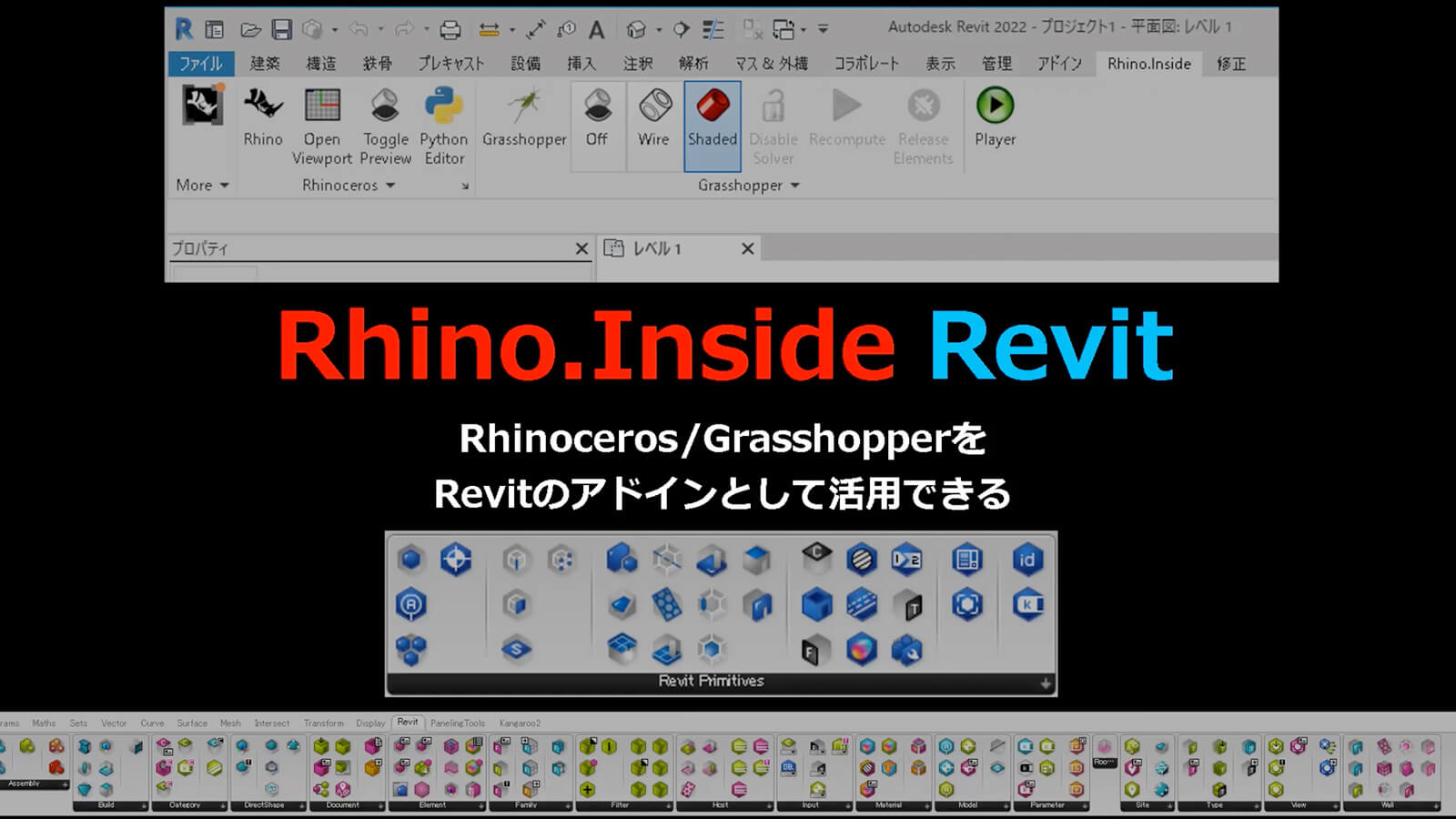Viewport: 1456px width, 819px height.
Task: Click the Aligned Dimension icon
Action: (535, 30)
